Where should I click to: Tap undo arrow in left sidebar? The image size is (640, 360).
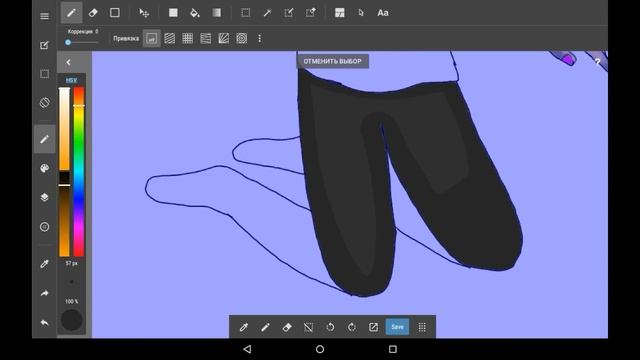pos(44,322)
